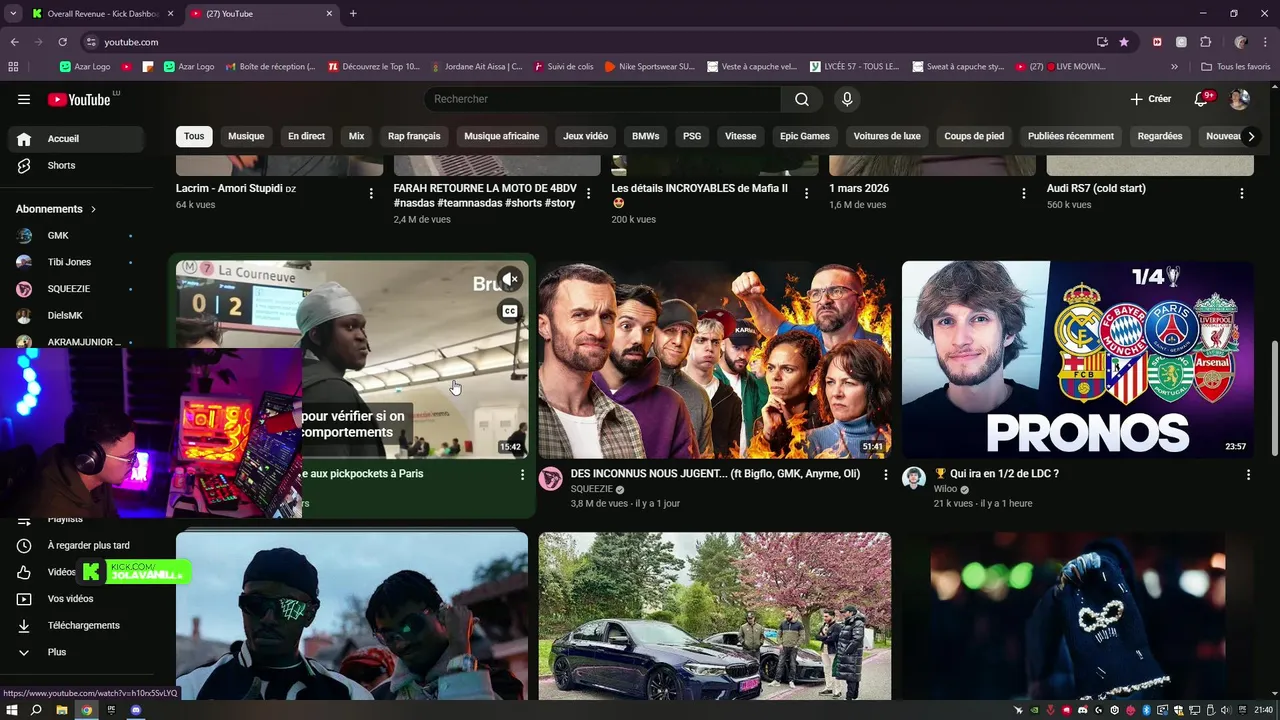The height and width of the screenshot is (720, 1280).
Task: Open Chrome extensions puzzle icon
Action: click(1205, 42)
